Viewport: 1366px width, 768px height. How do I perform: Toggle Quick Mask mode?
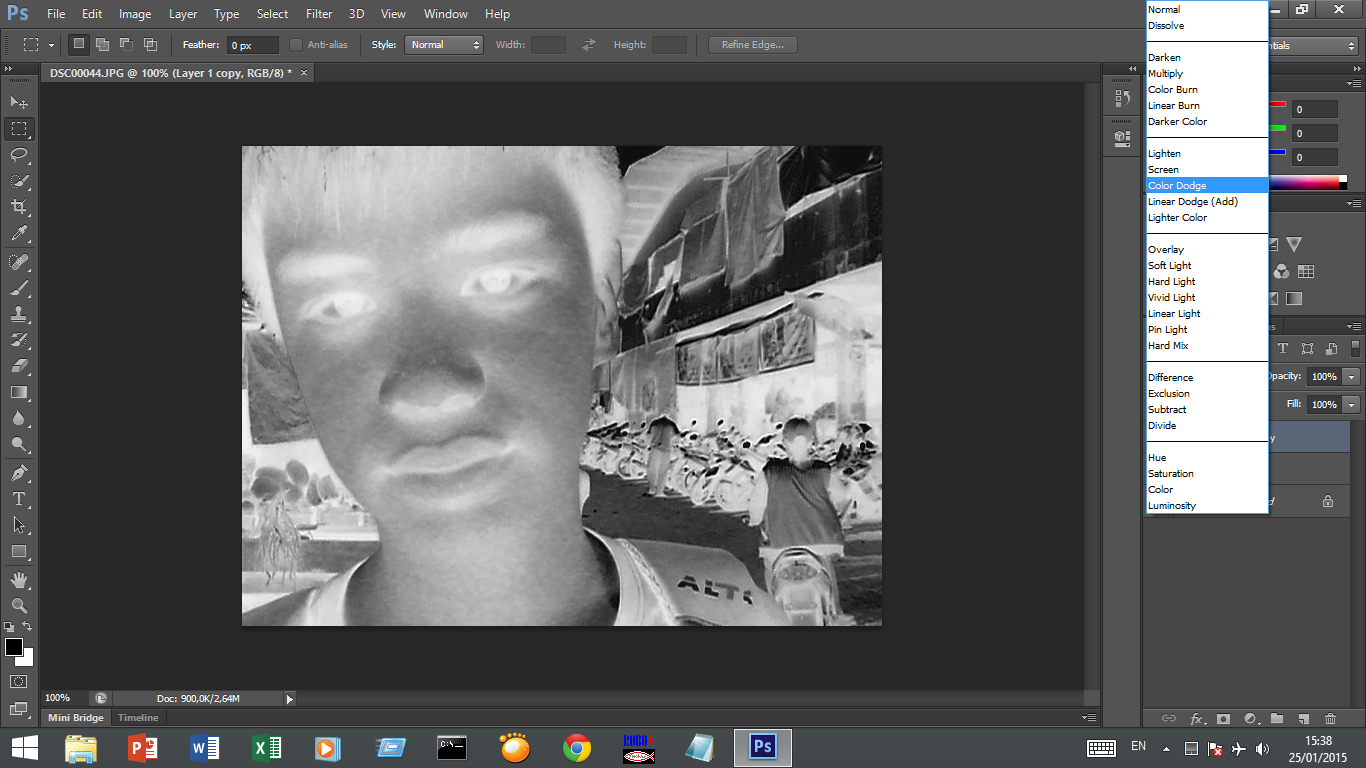19,681
